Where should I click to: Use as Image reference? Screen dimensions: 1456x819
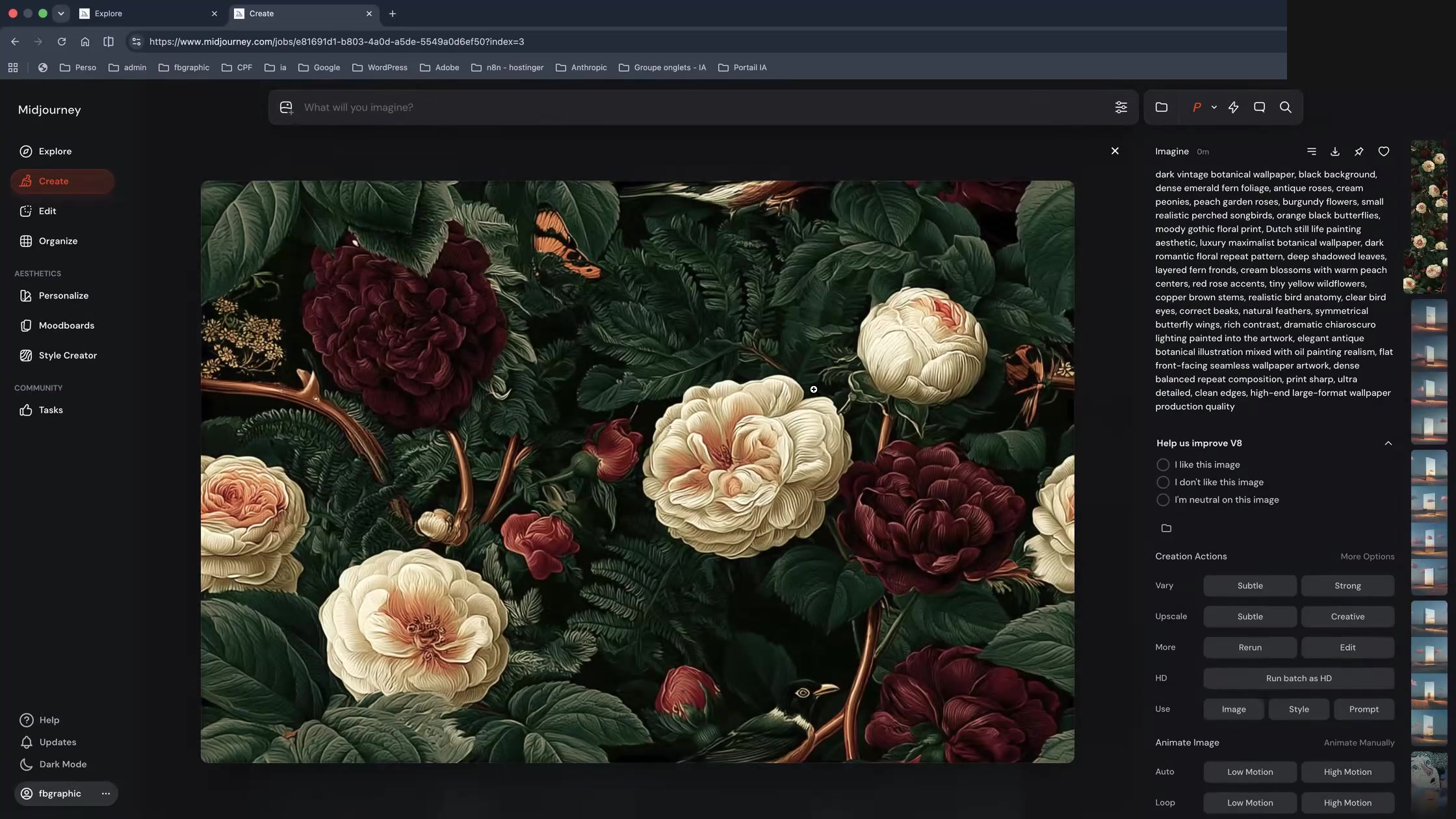1233,709
